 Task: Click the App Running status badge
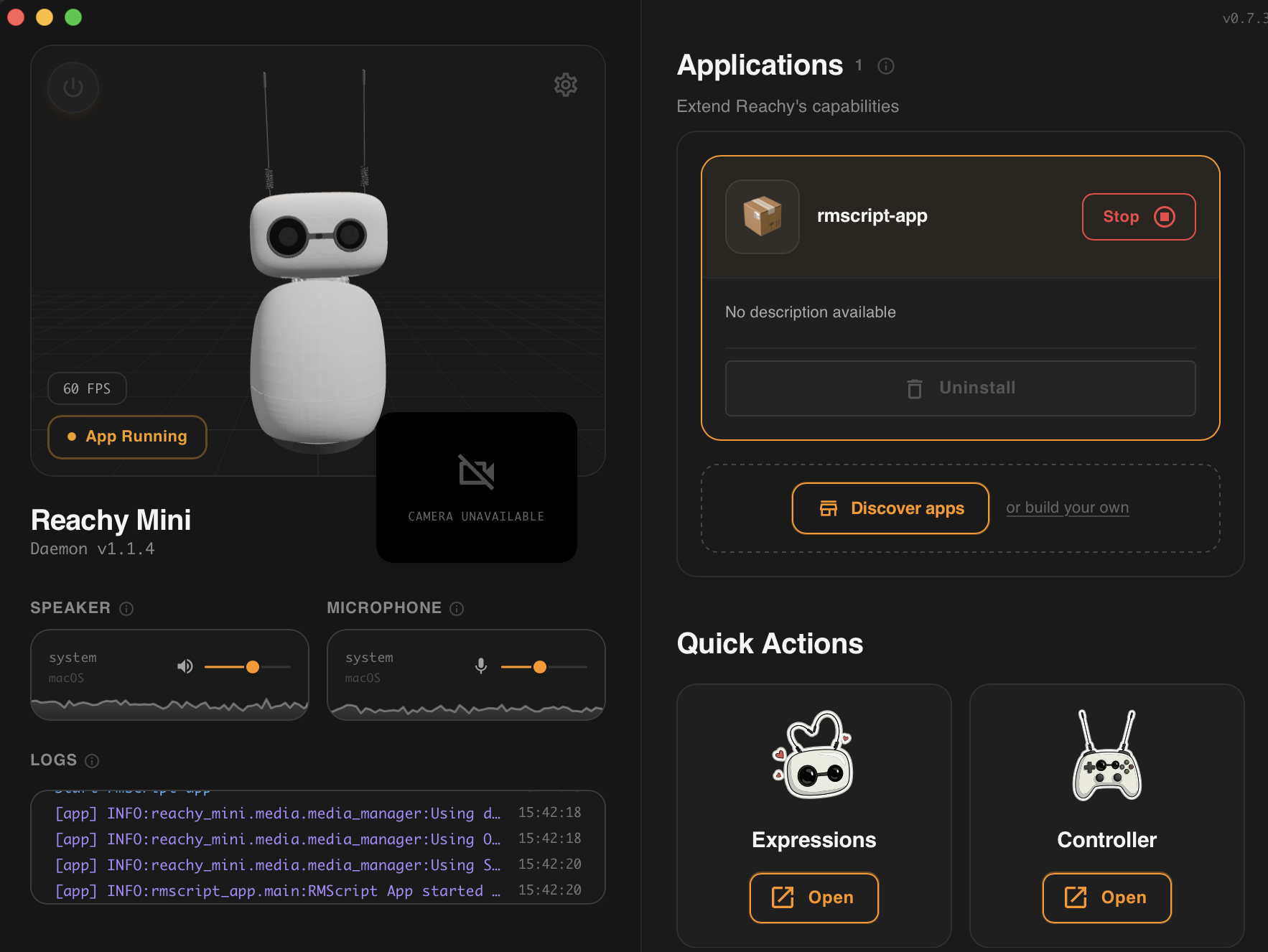click(x=128, y=437)
